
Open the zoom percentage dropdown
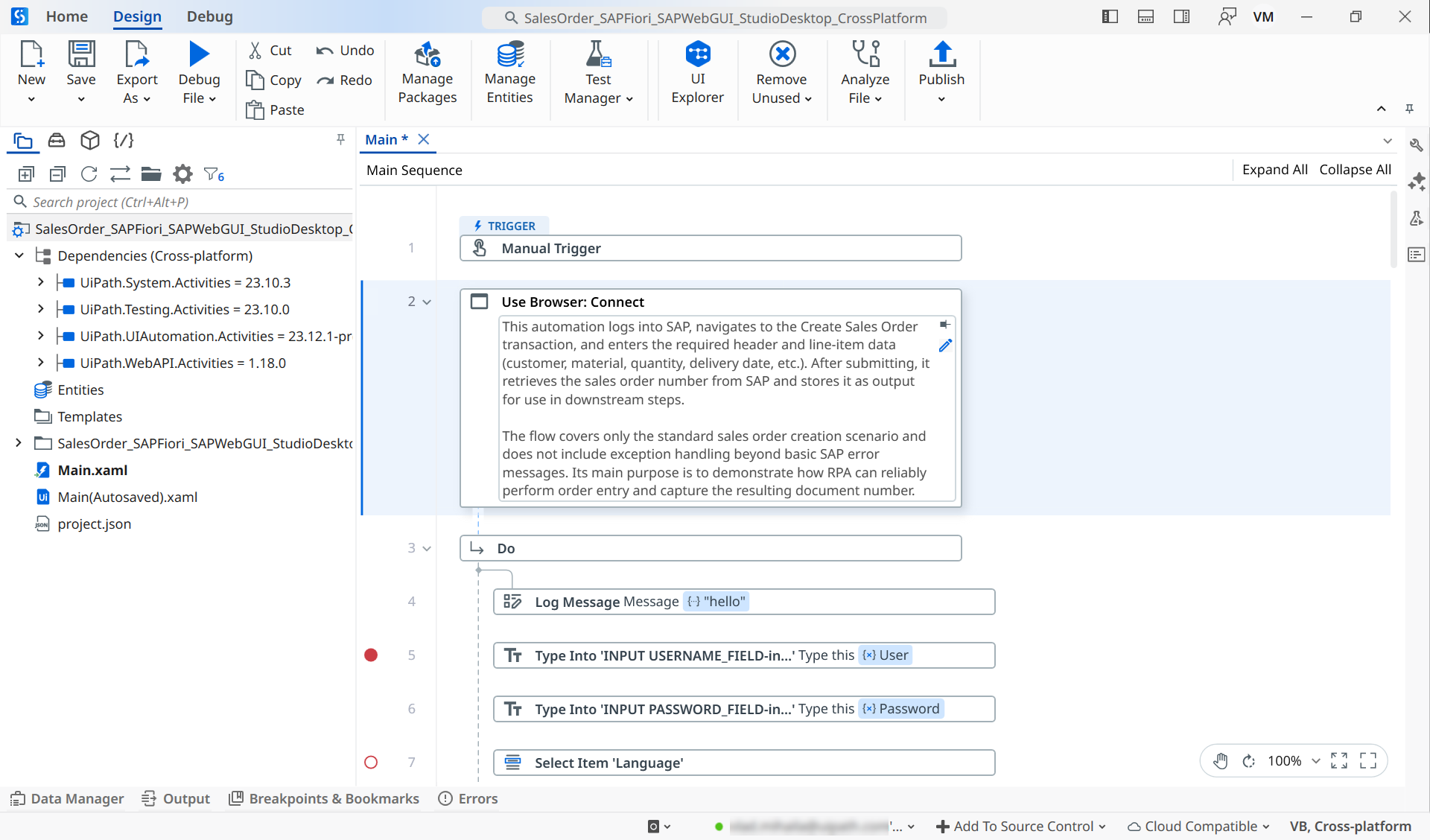(x=1315, y=761)
